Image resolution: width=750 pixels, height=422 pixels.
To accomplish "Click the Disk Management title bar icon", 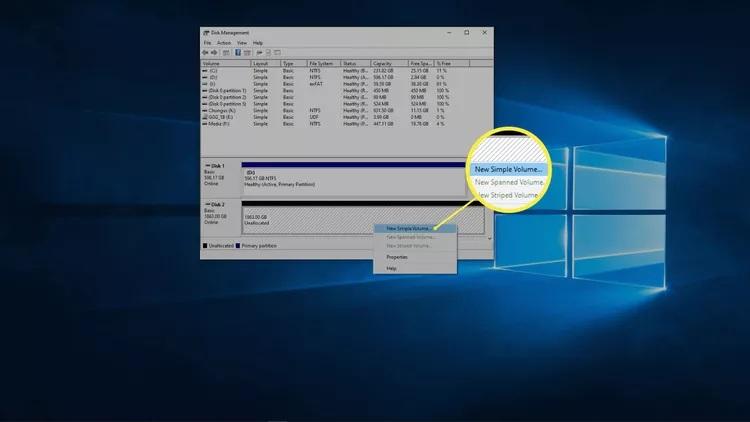I will click(x=205, y=32).
